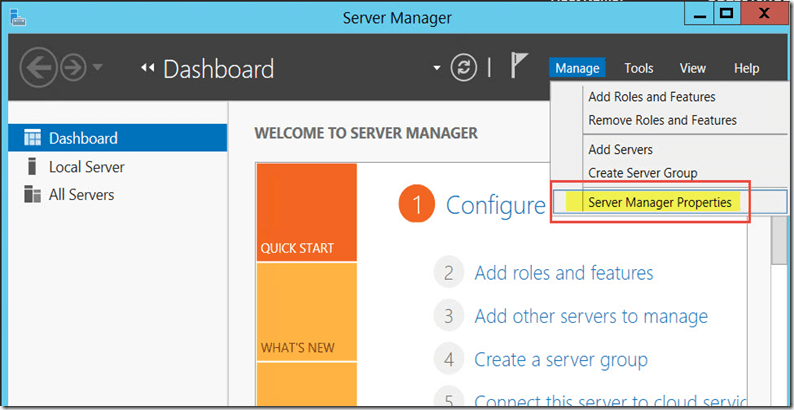Image resolution: width=794 pixels, height=410 pixels.
Task: Open the notifications flag icon
Action: [520, 67]
